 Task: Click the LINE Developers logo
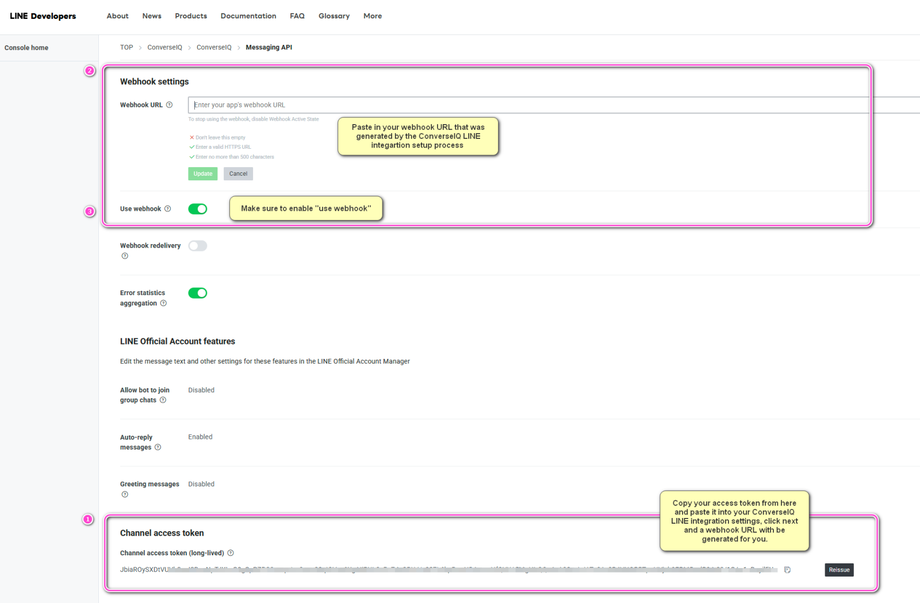click(43, 16)
